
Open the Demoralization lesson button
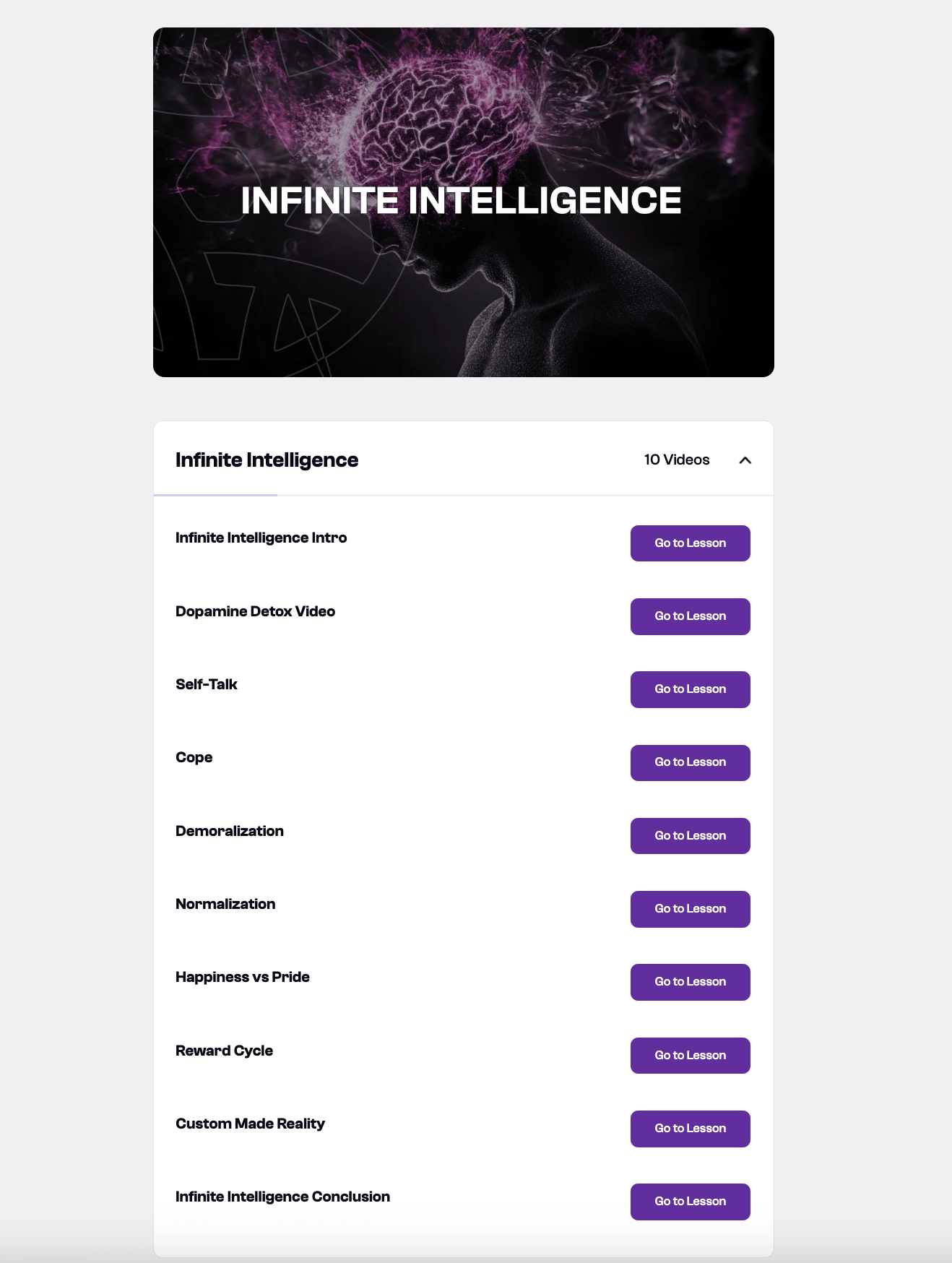pos(690,836)
